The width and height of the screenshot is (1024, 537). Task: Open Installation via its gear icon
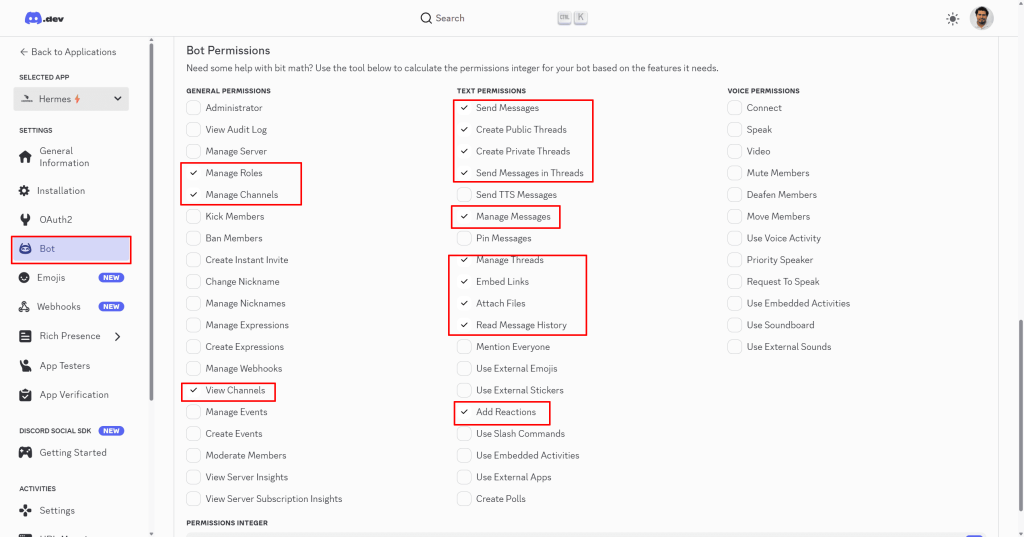click(25, 191)
